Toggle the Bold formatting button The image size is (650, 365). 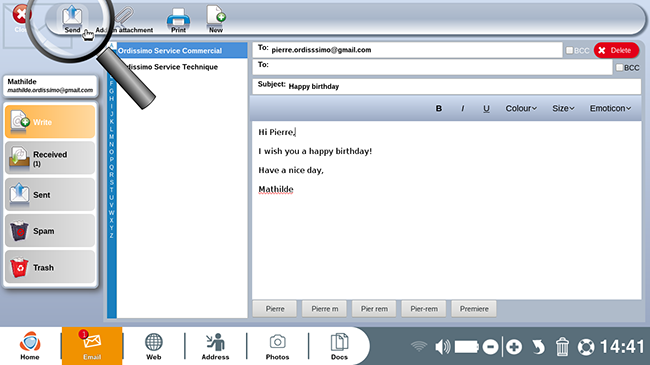[x=438, y=108]
